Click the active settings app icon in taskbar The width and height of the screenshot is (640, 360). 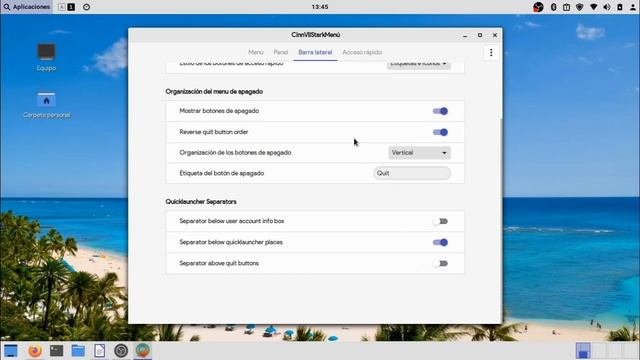(142, 351)
